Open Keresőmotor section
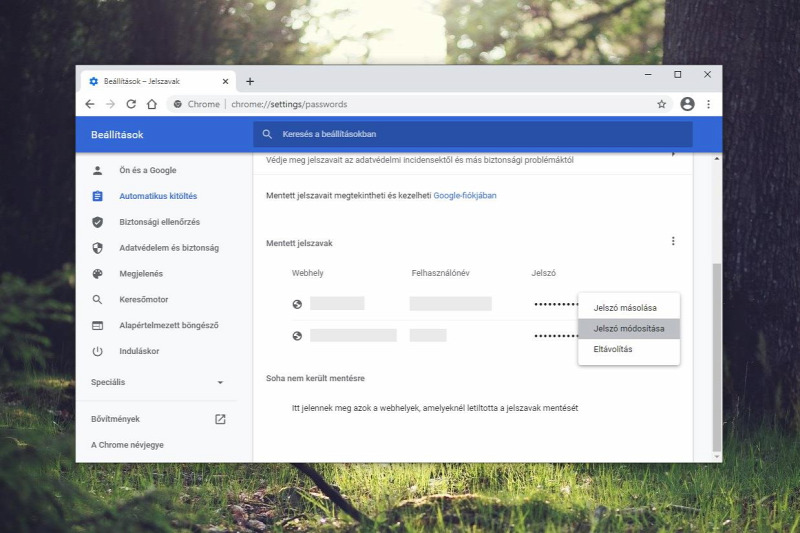 pos(143,299)
